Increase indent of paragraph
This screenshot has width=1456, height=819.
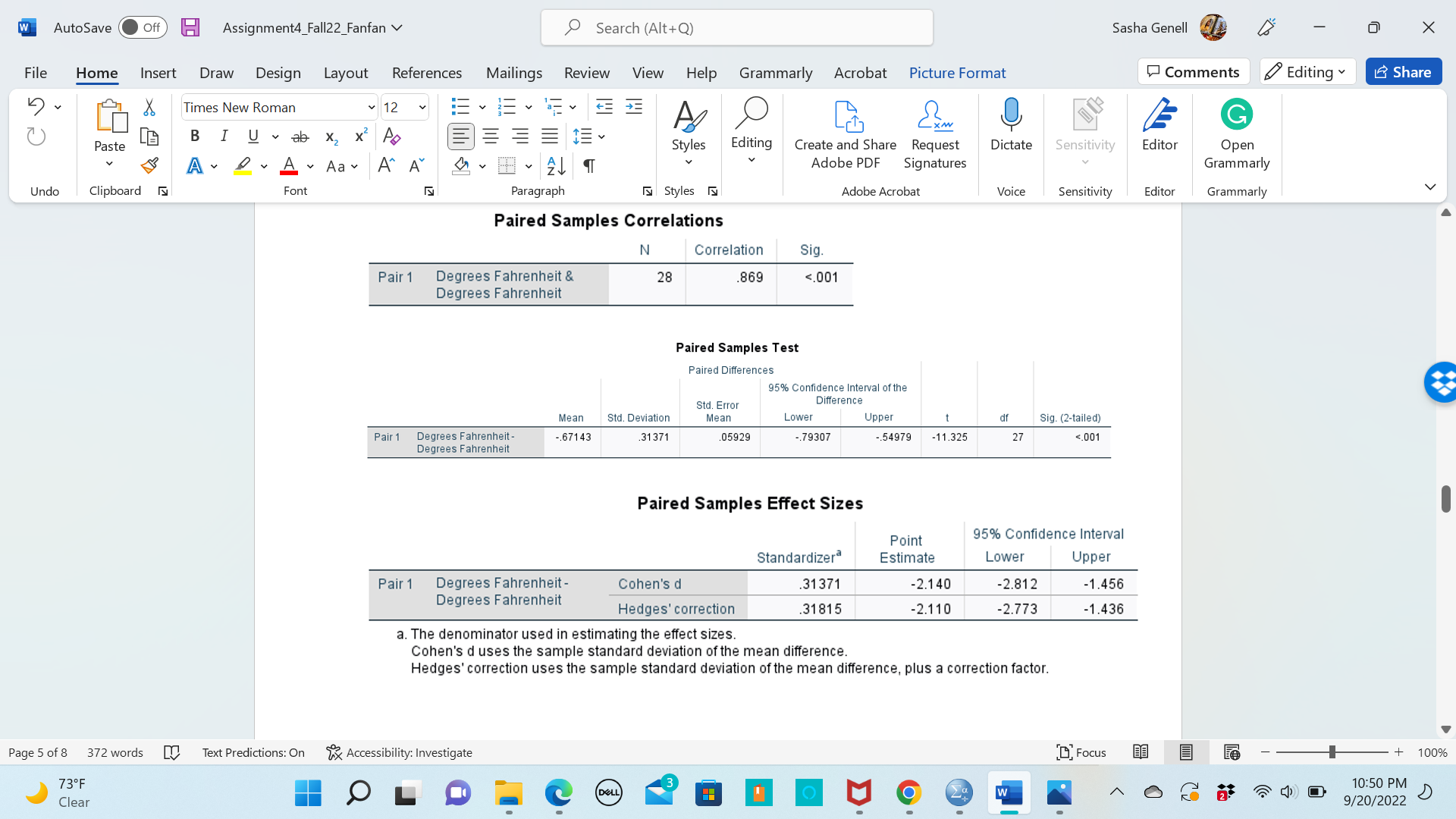[x=634, y=107]
